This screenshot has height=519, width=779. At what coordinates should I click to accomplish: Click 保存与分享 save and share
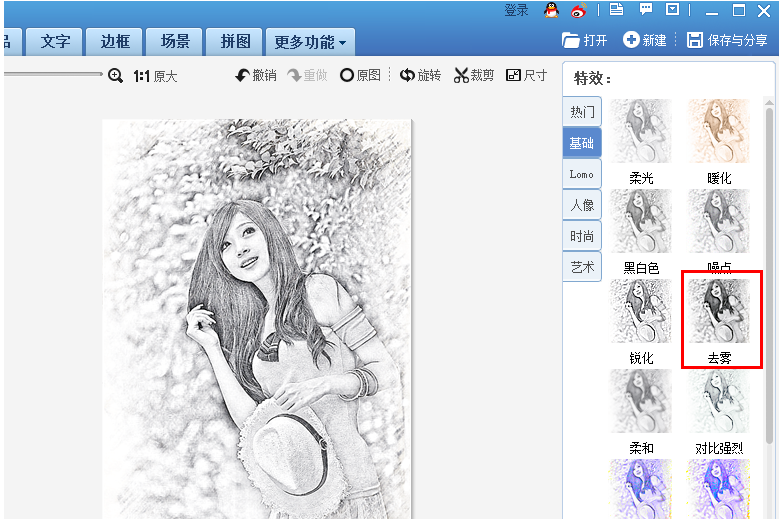(x=727, y=40)
